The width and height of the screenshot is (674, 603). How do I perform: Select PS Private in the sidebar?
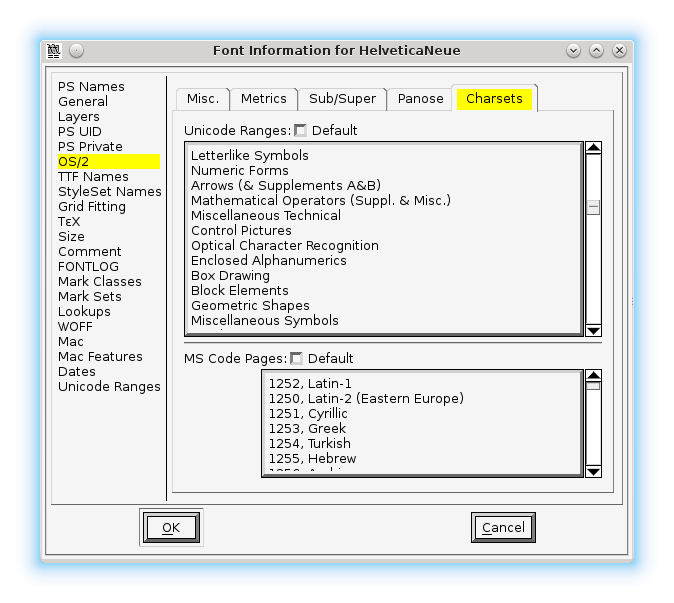pyautogui.click(x=90, y=147)
